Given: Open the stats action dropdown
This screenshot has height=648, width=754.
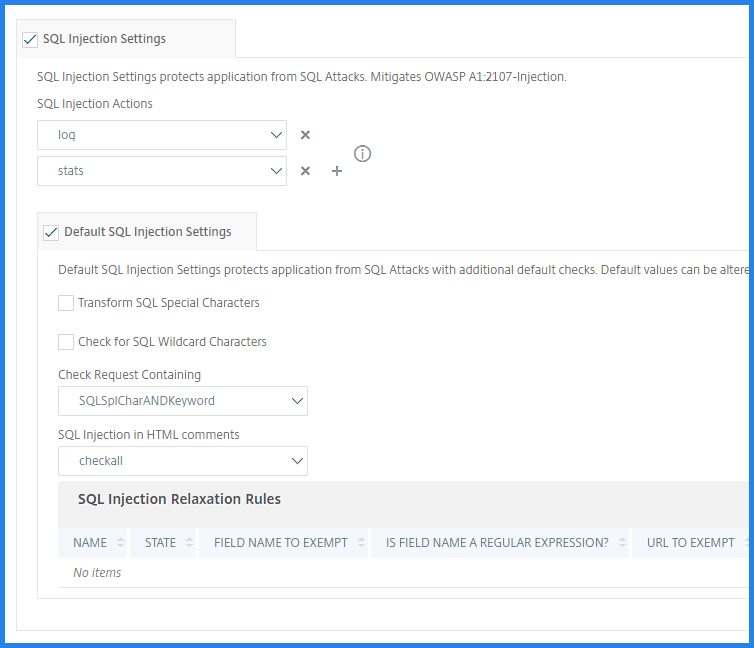Looking at the screenshot, I should [x=162, y=171].
